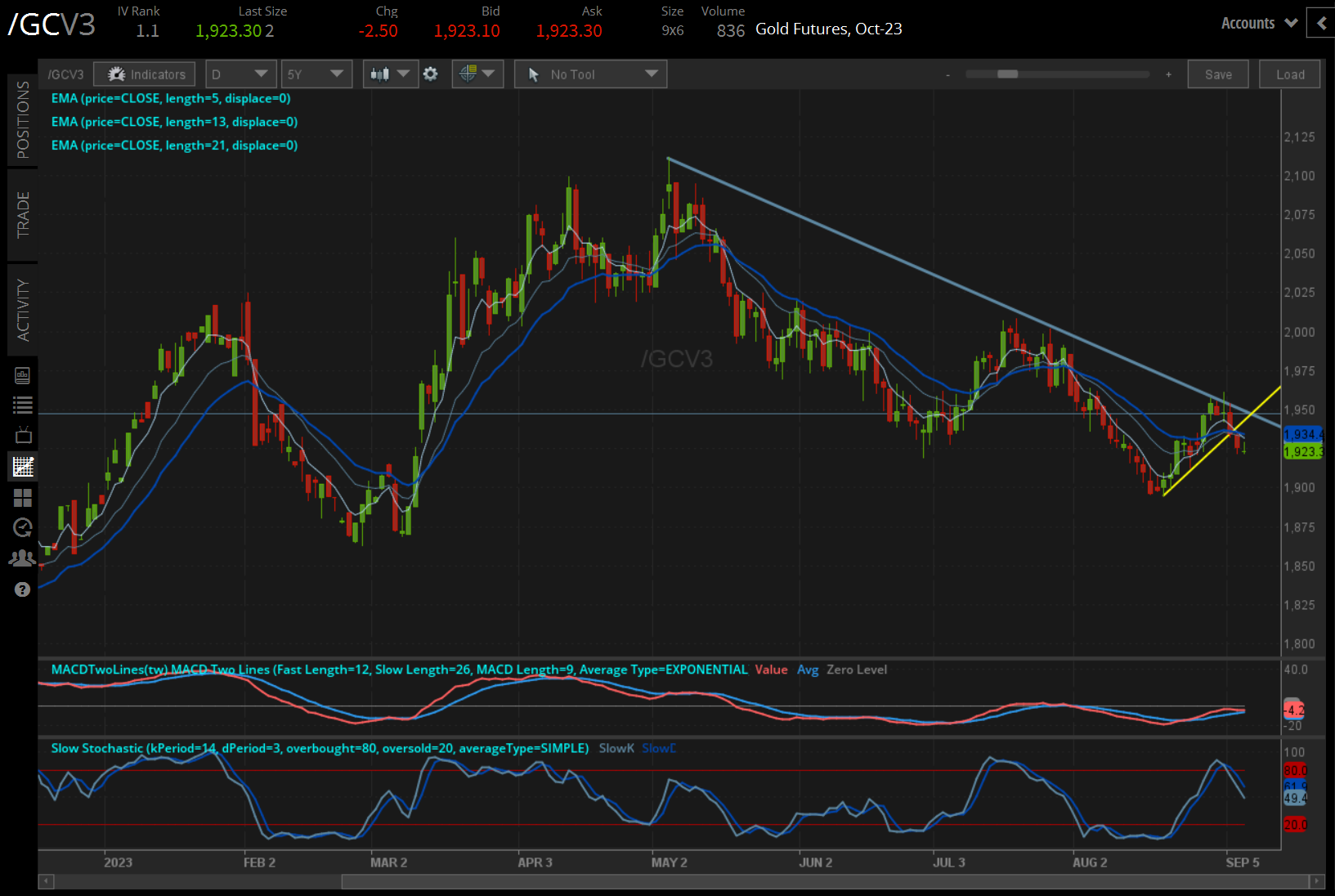Open the chart settings gear
This screenshot has height=896, width=1335.
(x=431, y=74)
